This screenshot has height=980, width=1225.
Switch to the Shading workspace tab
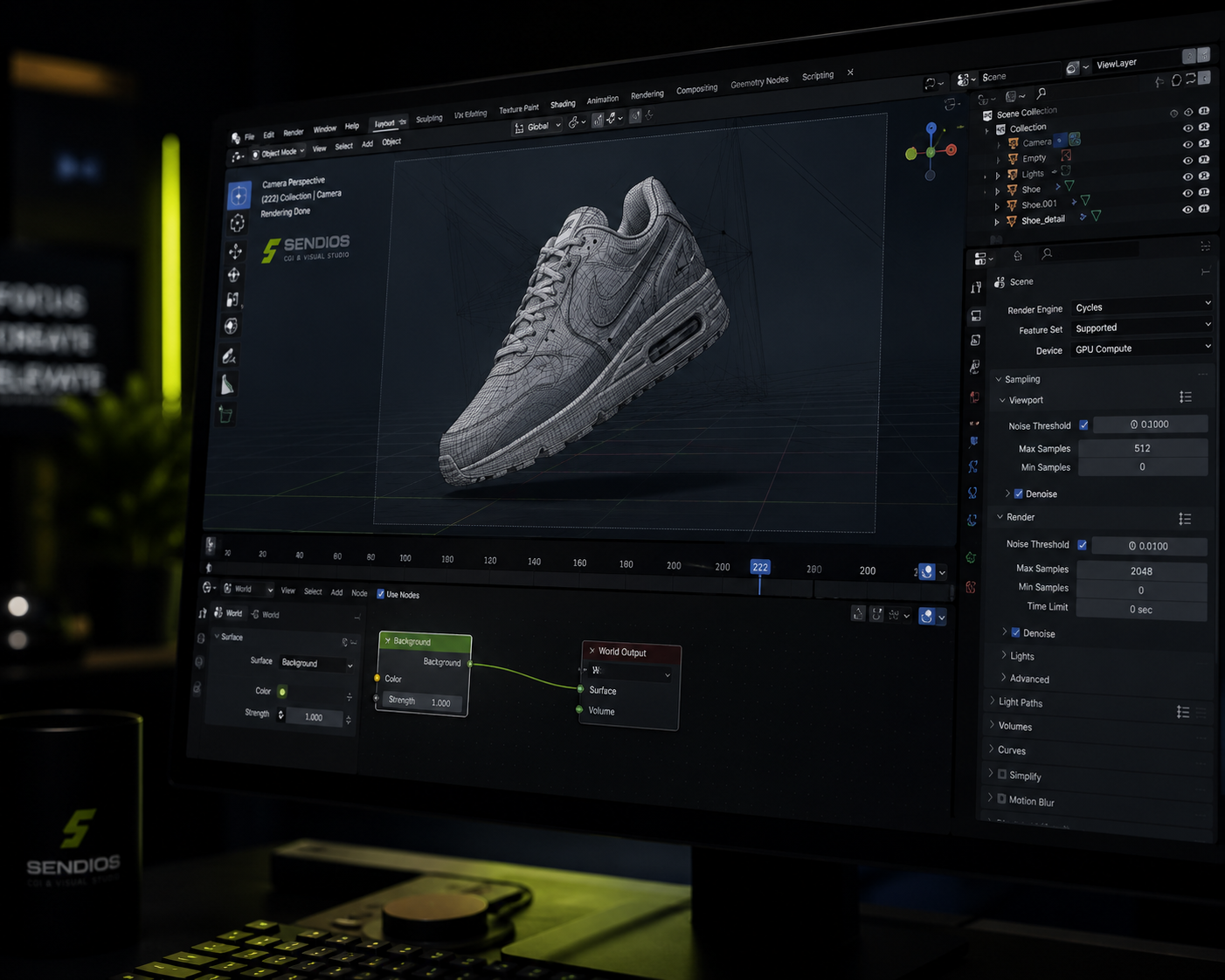[x=563, y=104]
